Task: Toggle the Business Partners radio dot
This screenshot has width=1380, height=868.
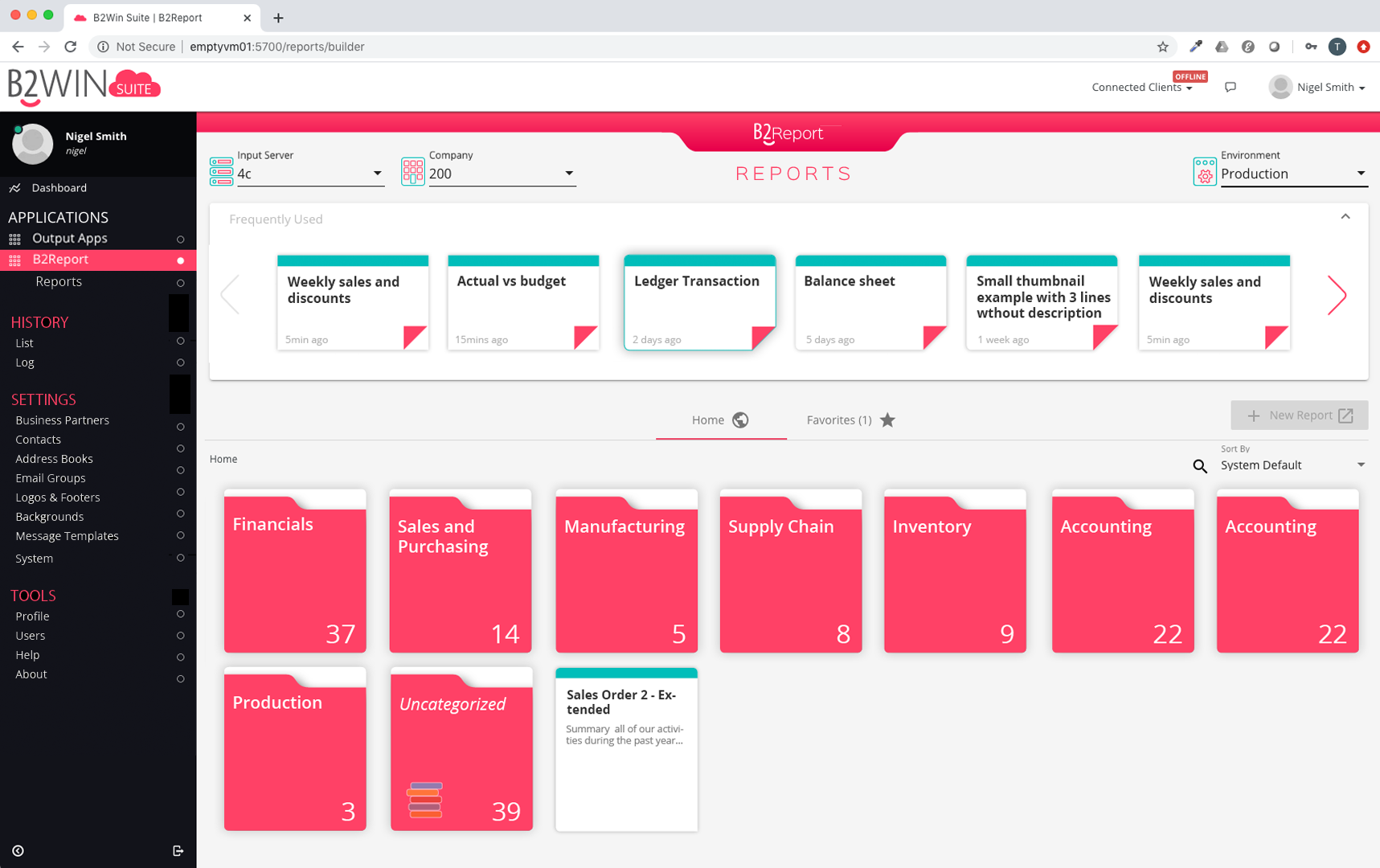Action: pos(180,427)
